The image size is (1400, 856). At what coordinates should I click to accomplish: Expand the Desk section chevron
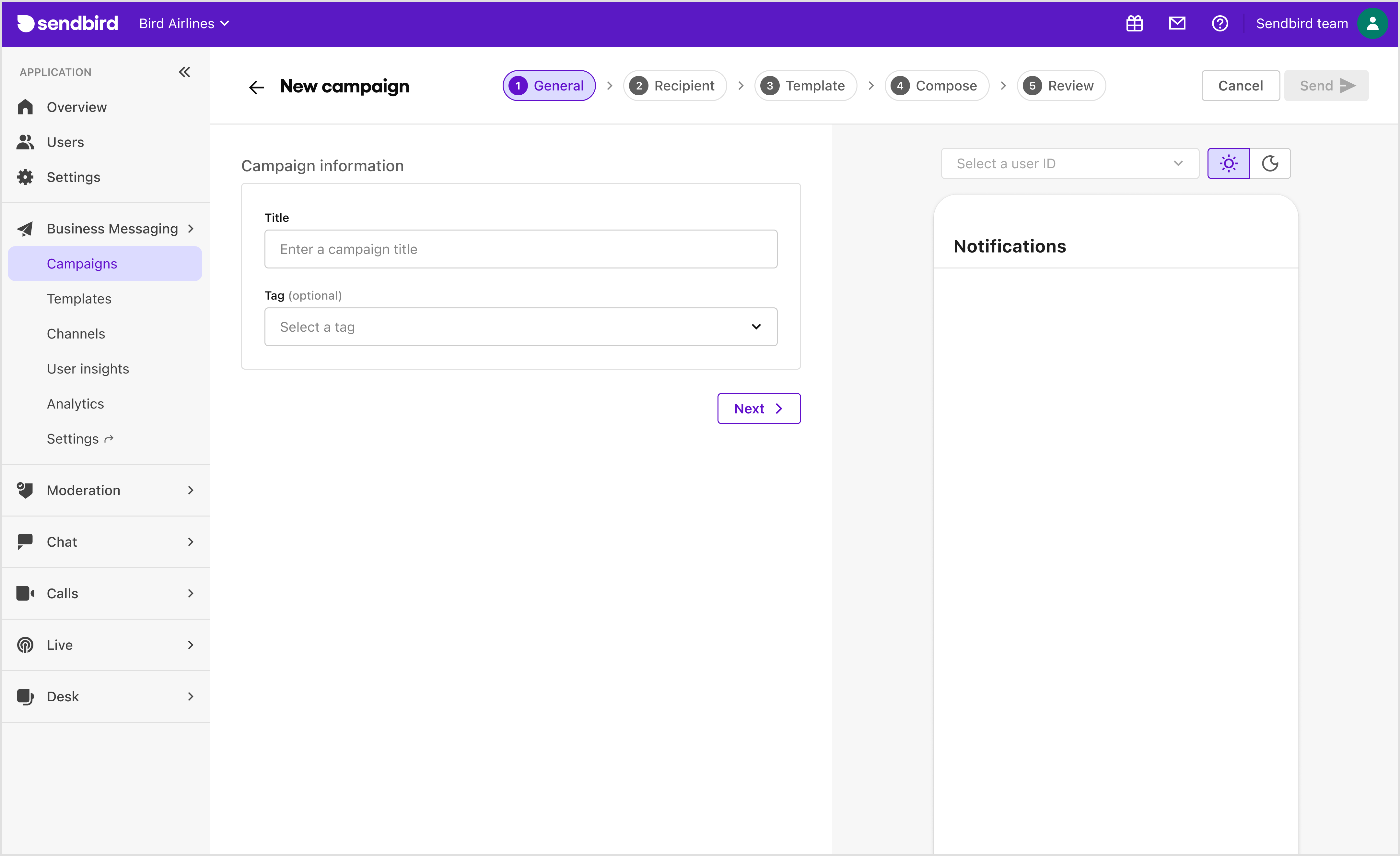(x=191, y=696)
